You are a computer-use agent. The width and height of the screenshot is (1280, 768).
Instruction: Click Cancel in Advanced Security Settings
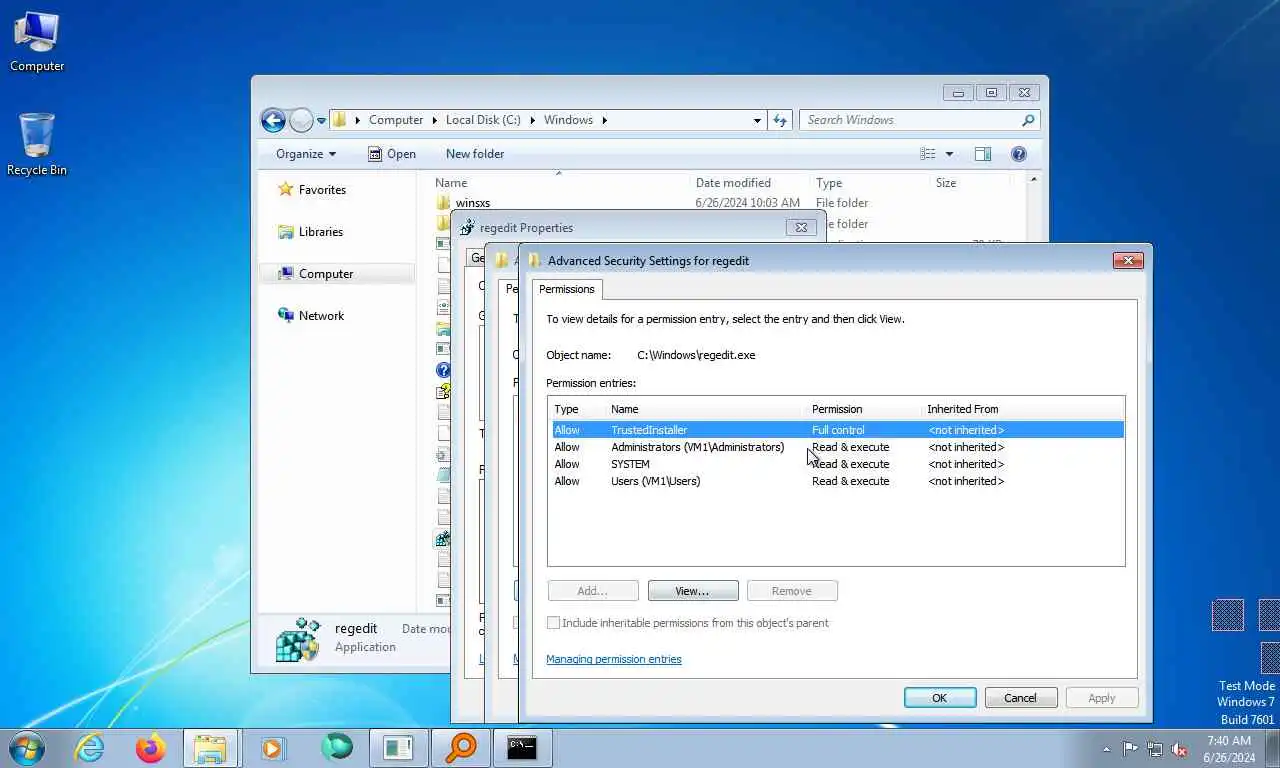[1021, 698]
